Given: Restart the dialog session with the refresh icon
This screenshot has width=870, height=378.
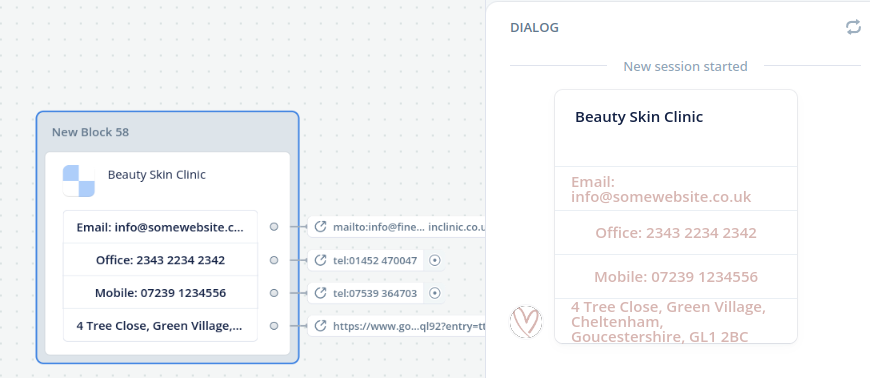Looking at the screenshot, I should coord(853,27).
